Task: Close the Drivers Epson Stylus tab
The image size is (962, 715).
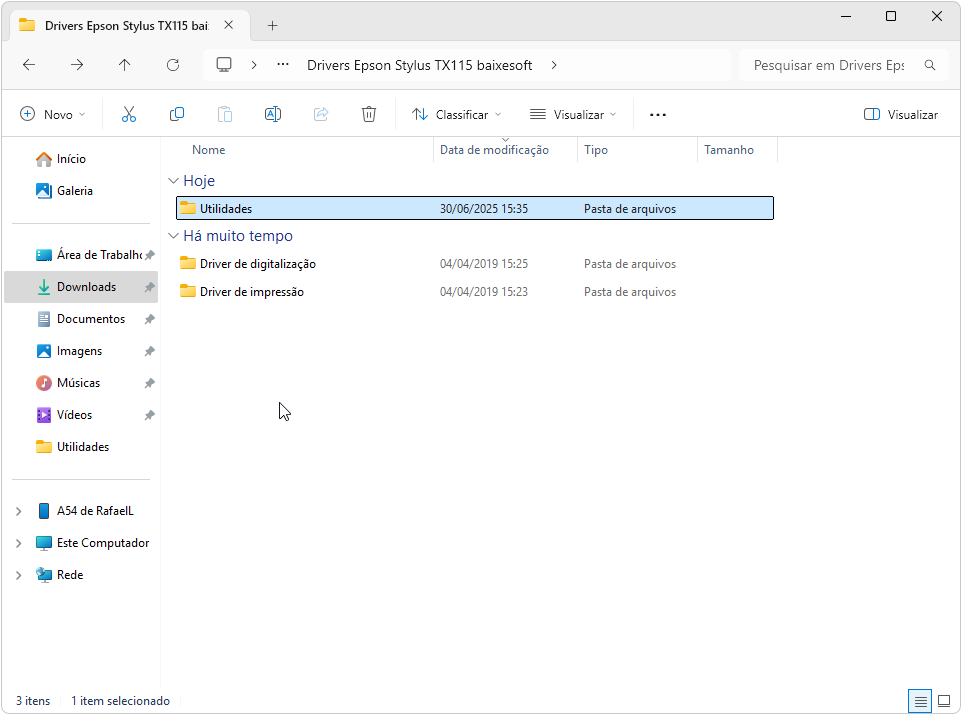Action: [x=229, y=25]
